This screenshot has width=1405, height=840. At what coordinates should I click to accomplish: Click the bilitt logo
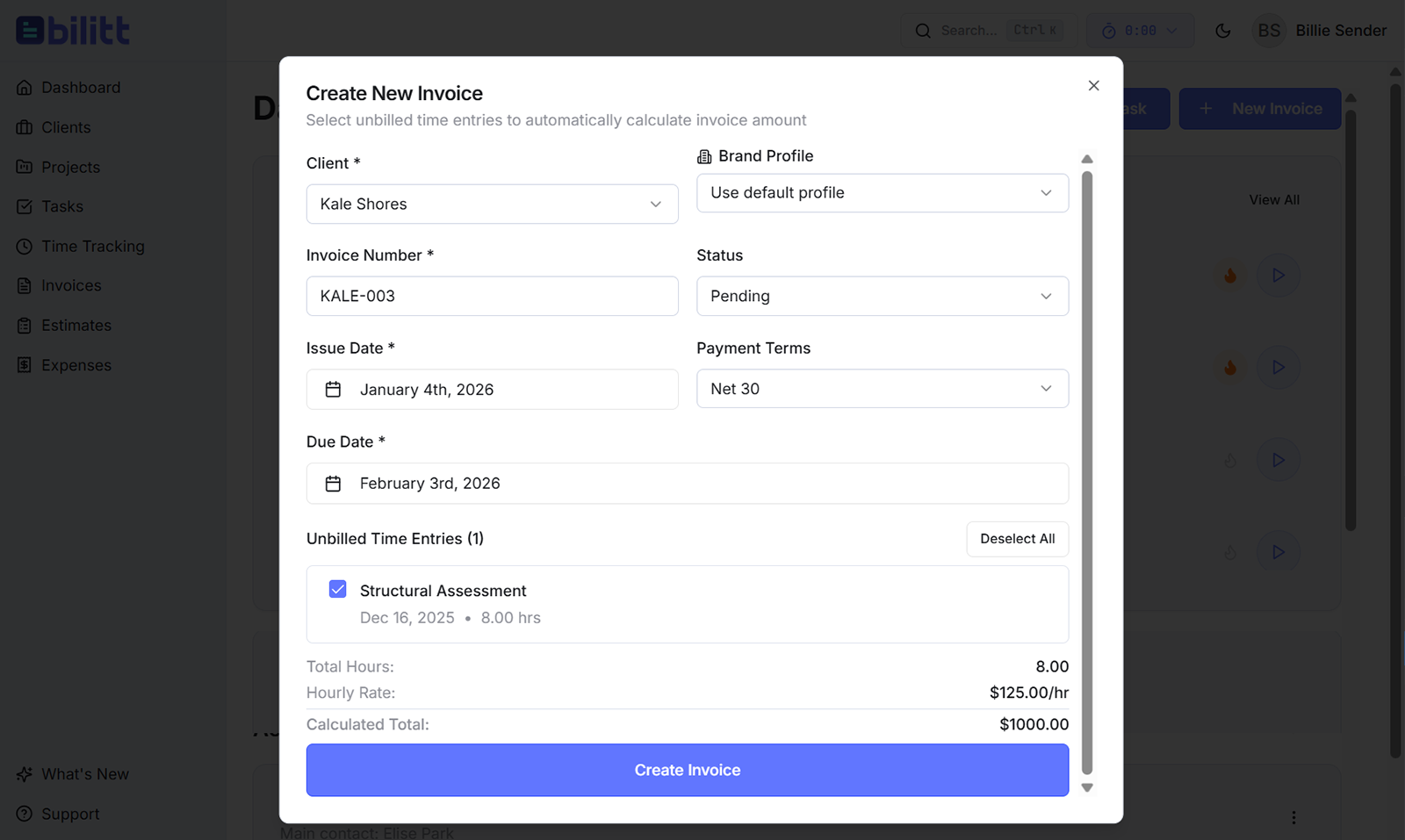[x=72, y=29]
